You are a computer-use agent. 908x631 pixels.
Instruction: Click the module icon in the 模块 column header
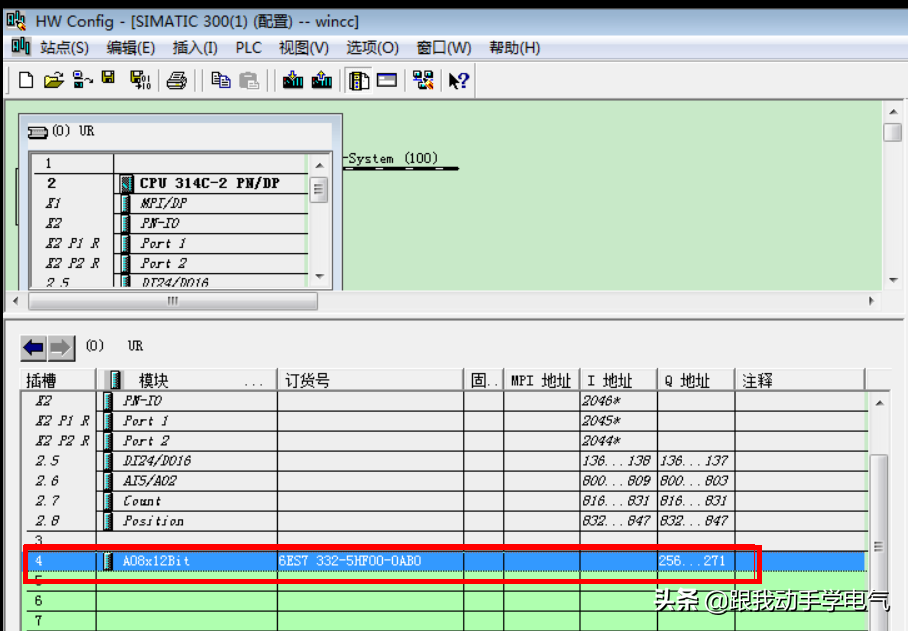[115, 380]
